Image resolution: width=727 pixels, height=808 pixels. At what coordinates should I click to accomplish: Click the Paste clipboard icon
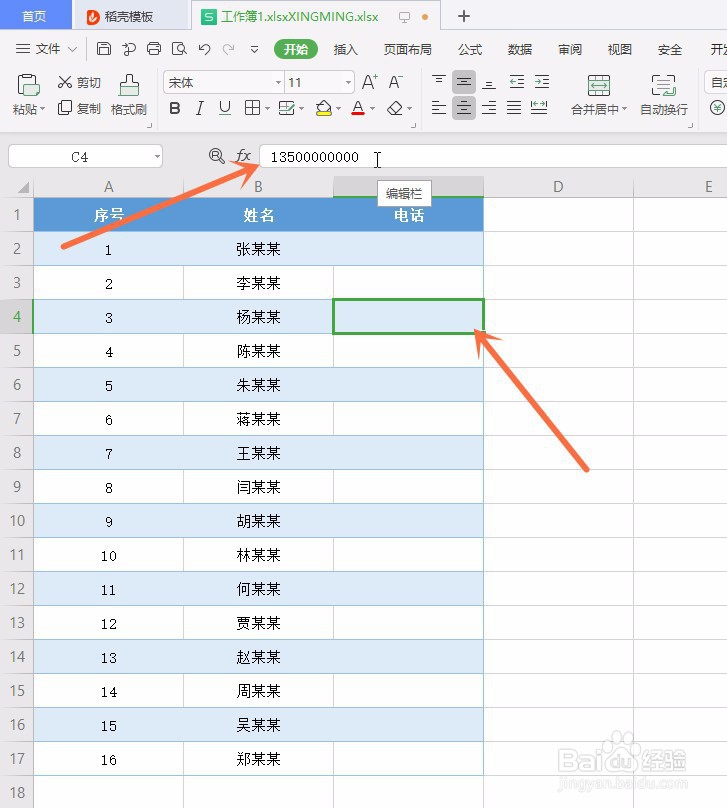click(28, 85)
